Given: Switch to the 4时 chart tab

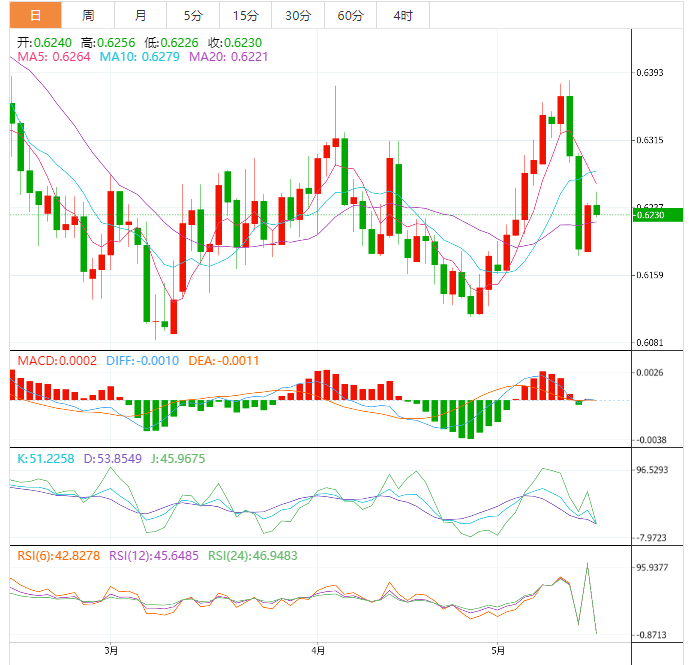Looking at the screenshot, I should click(403, 15).
